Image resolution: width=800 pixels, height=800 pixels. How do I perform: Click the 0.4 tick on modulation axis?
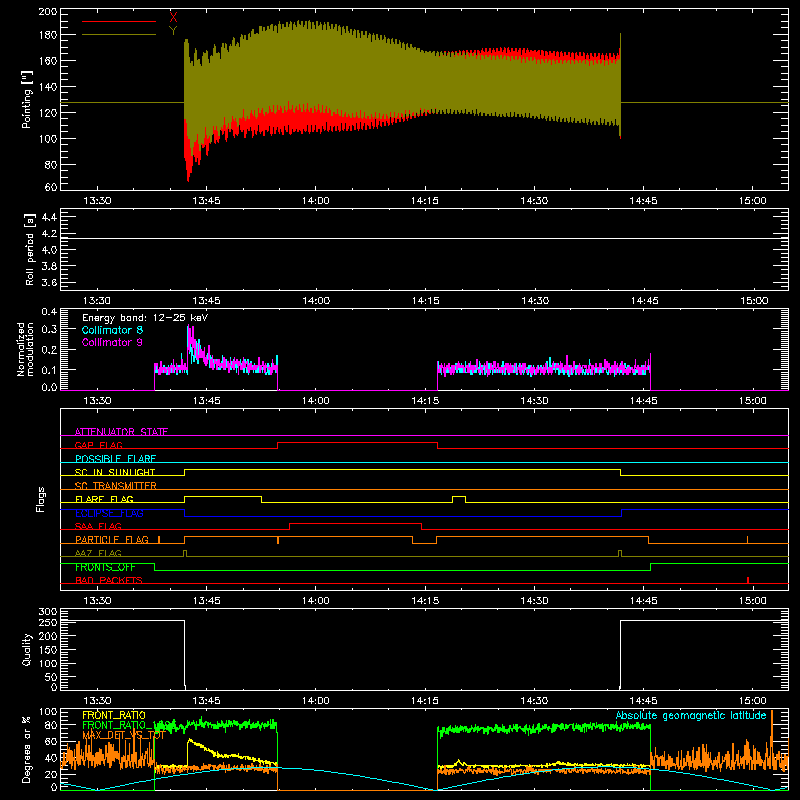tap(49, 312)
